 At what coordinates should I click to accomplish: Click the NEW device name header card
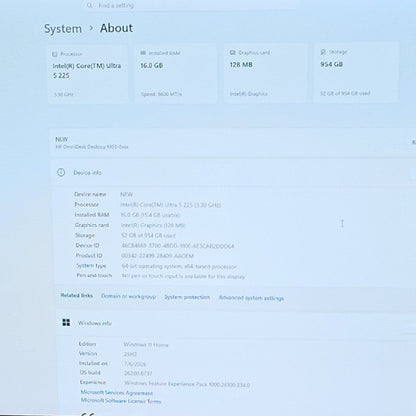[x=233, y=143]
